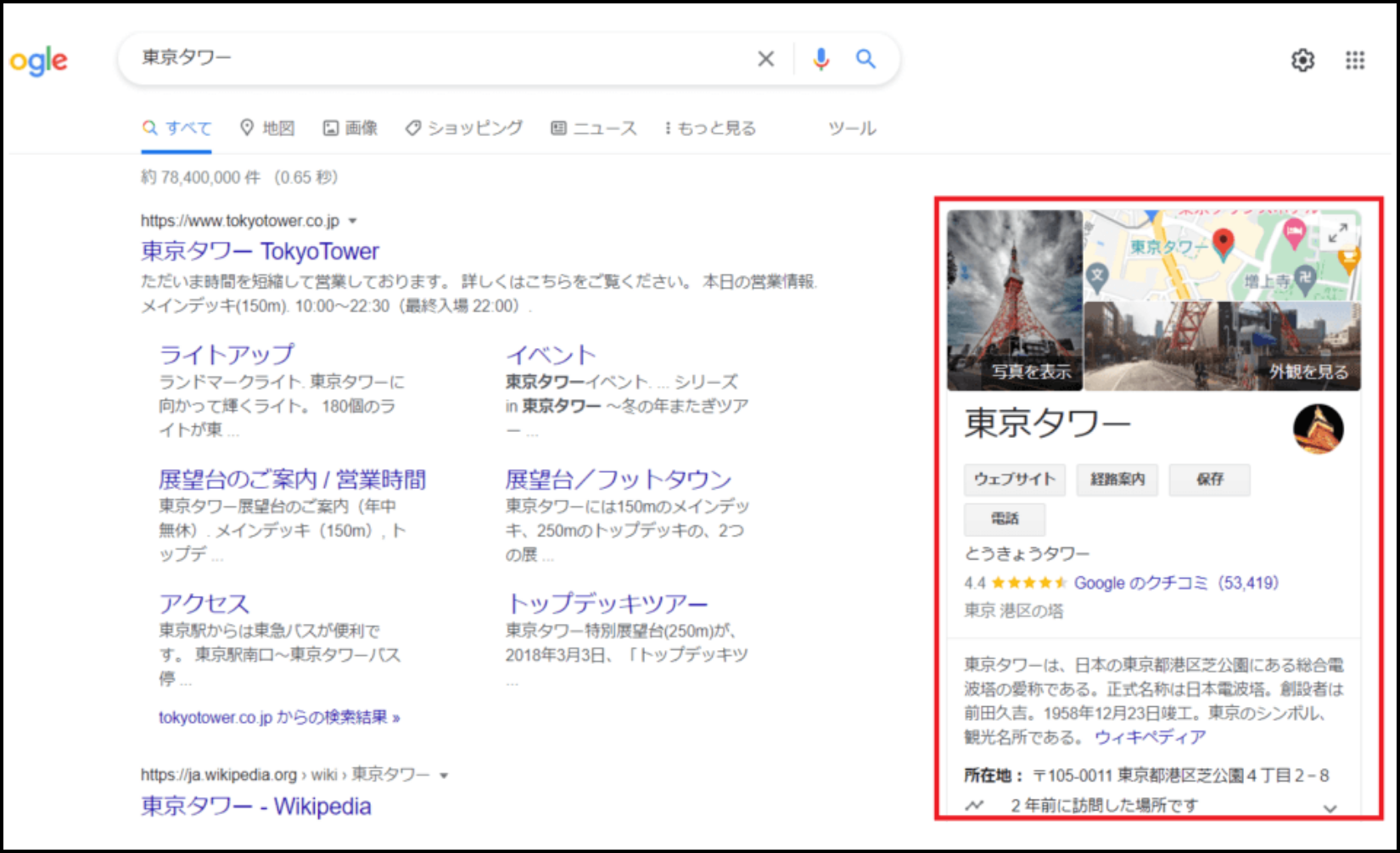Screen dimensions: 1400x853
Task: Click tokyotower.co.jp からの検索結果 link
Action: 279,717
